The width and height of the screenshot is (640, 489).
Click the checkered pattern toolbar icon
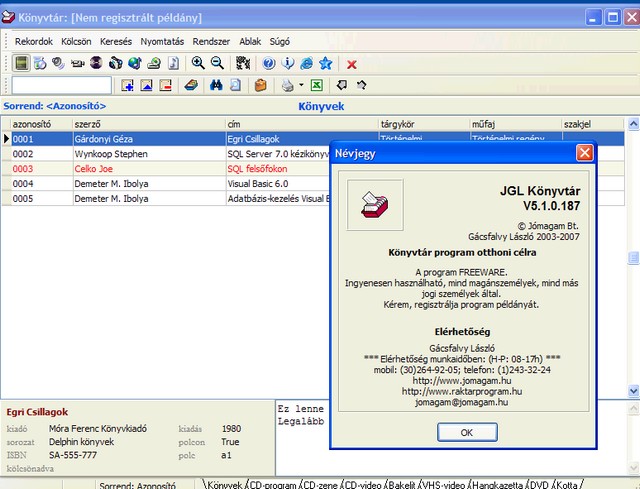click(243, 63)
